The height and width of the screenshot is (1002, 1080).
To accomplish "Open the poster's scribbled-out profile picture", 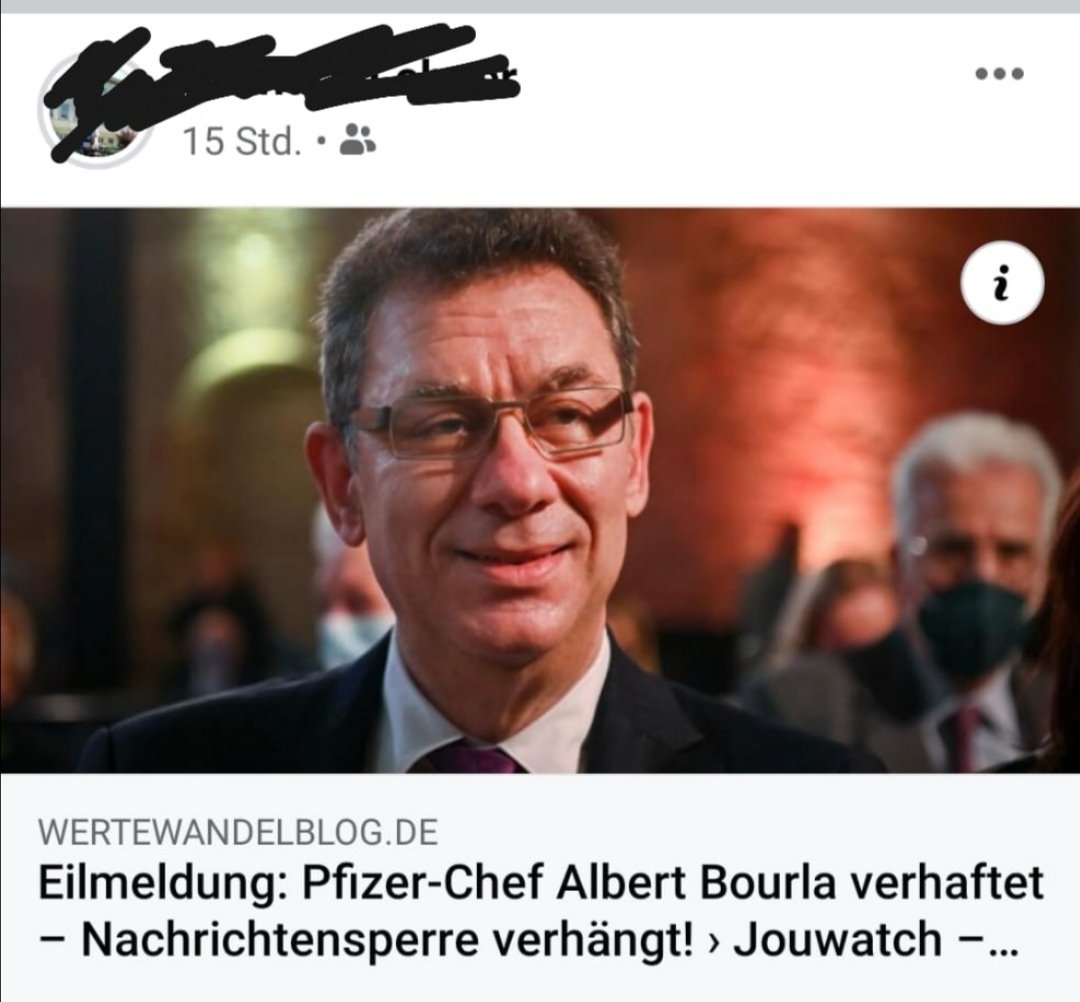I will 95,108.
